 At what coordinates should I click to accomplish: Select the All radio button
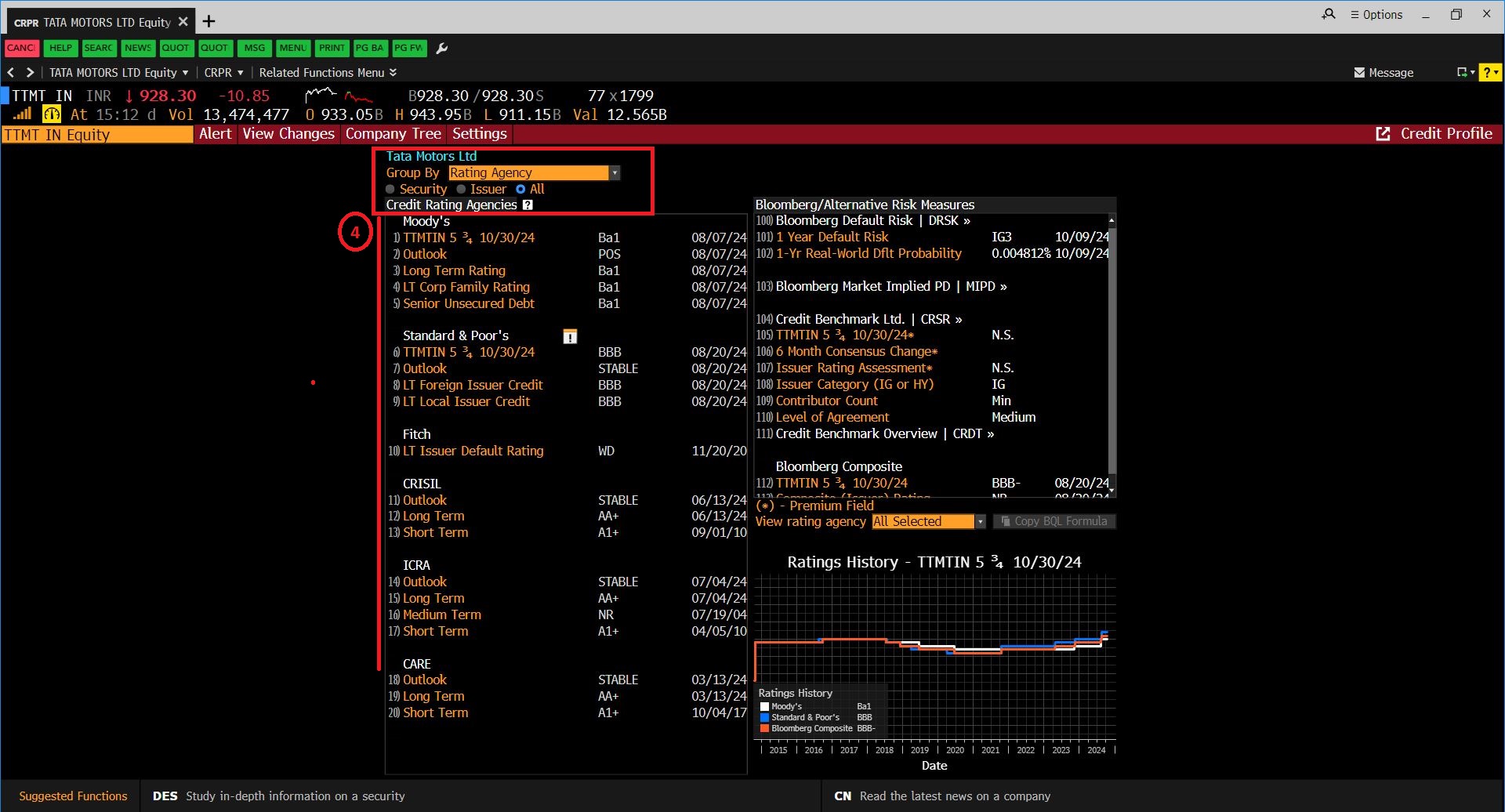click(520, 189)
